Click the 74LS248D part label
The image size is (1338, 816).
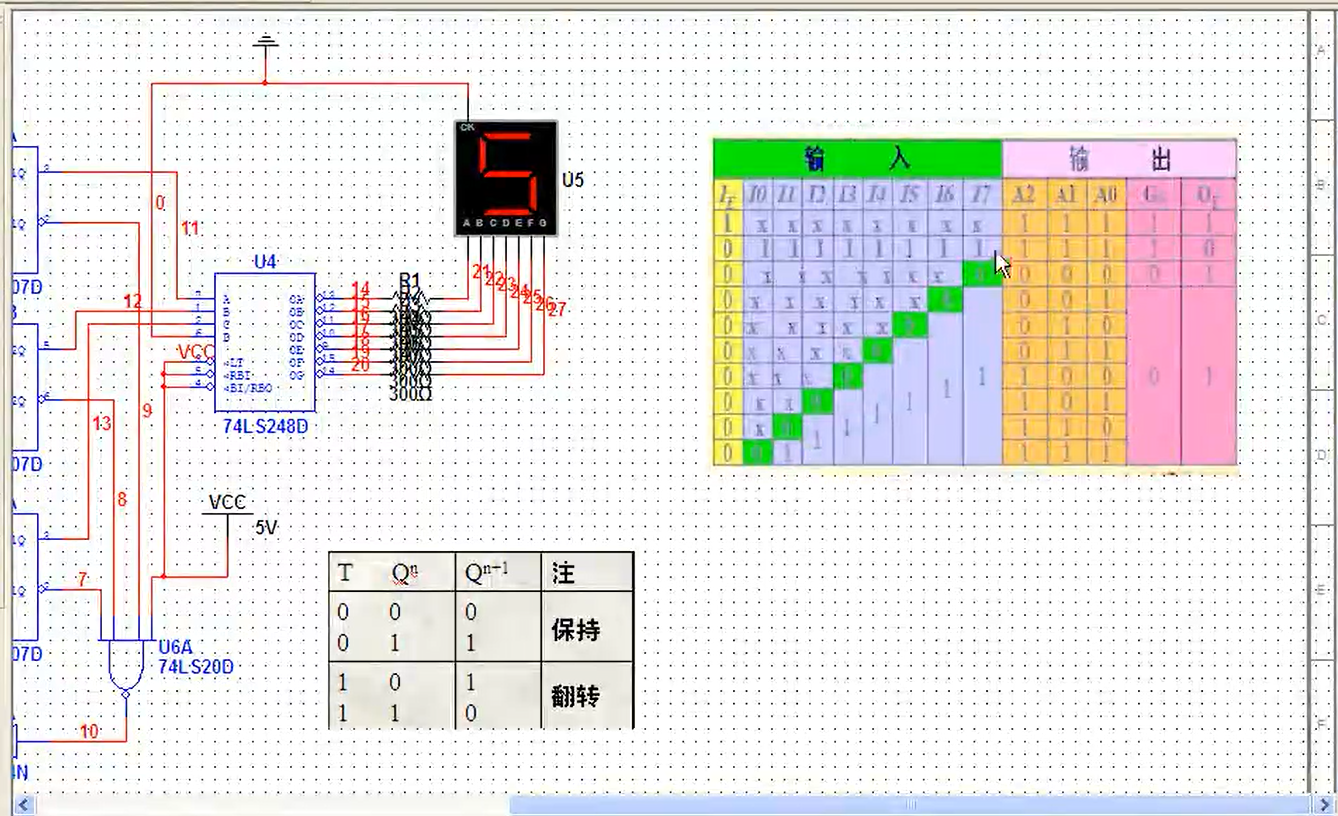coord(265,426)
